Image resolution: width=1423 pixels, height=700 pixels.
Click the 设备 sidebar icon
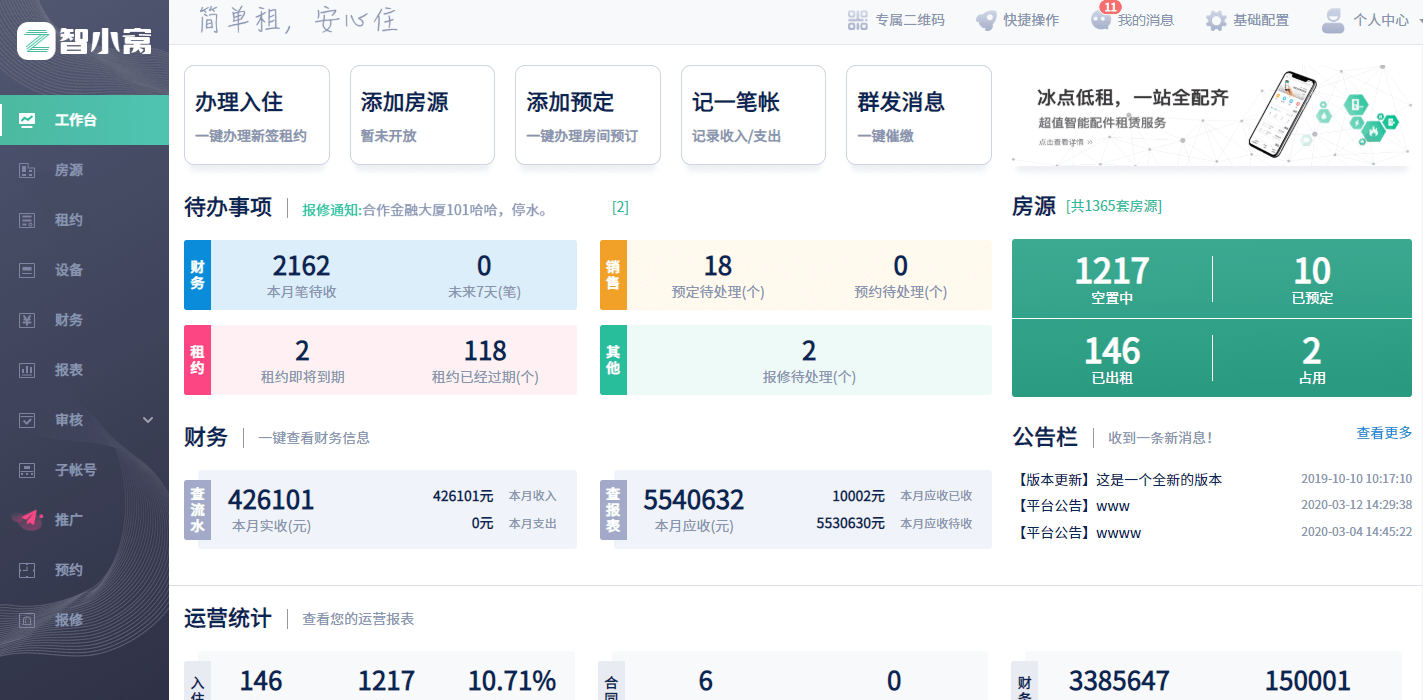tap(28, 270)
